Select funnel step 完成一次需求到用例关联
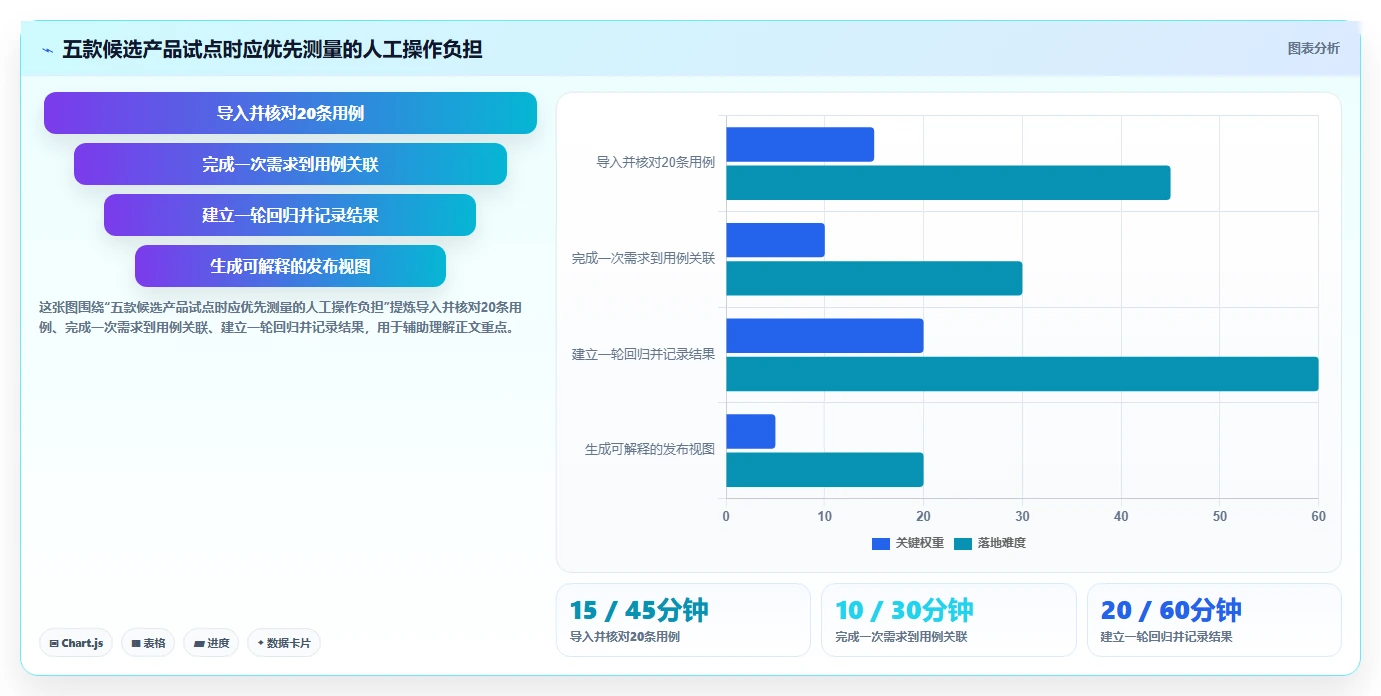Image resolution: width=1381 pixels, height=696 pixels. [x=290, y=164]
